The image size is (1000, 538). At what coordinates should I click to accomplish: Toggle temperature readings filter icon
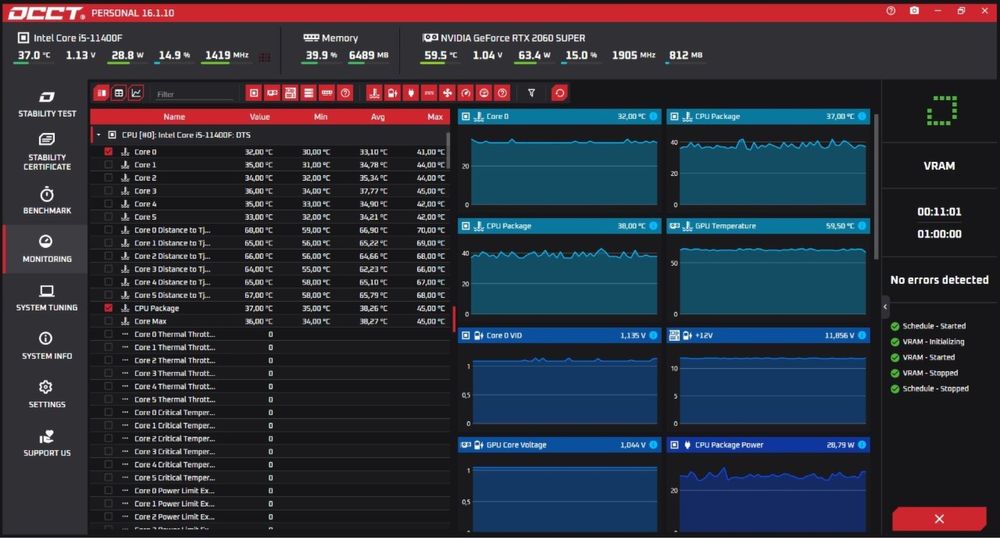[374, 93]
